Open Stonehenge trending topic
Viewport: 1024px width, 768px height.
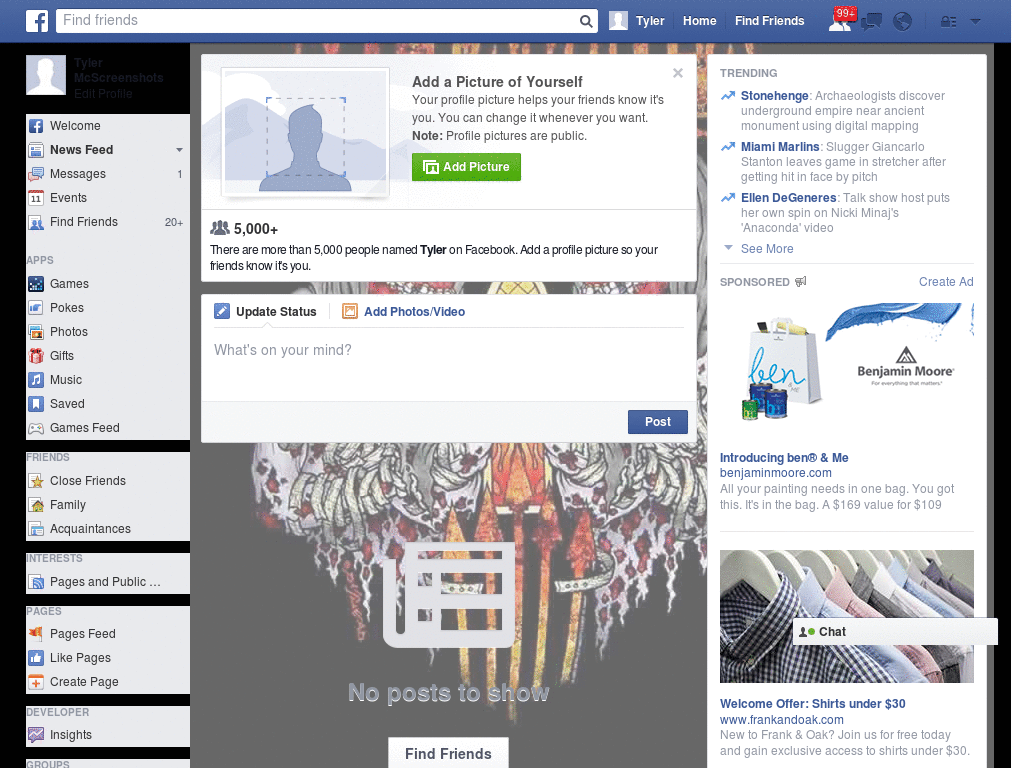click(775, 96)
